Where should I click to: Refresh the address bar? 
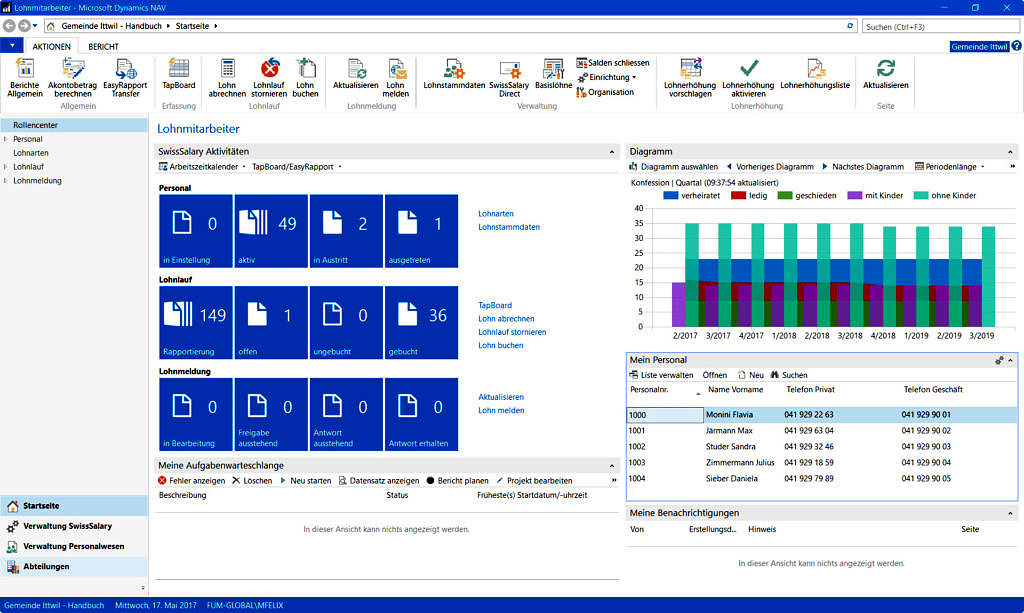[x=850, y=26]
